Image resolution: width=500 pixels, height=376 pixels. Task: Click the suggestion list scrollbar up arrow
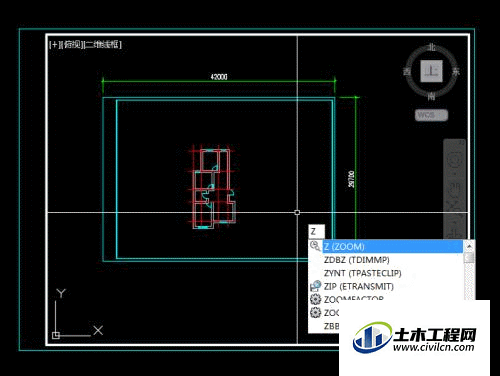pos(469,246)
